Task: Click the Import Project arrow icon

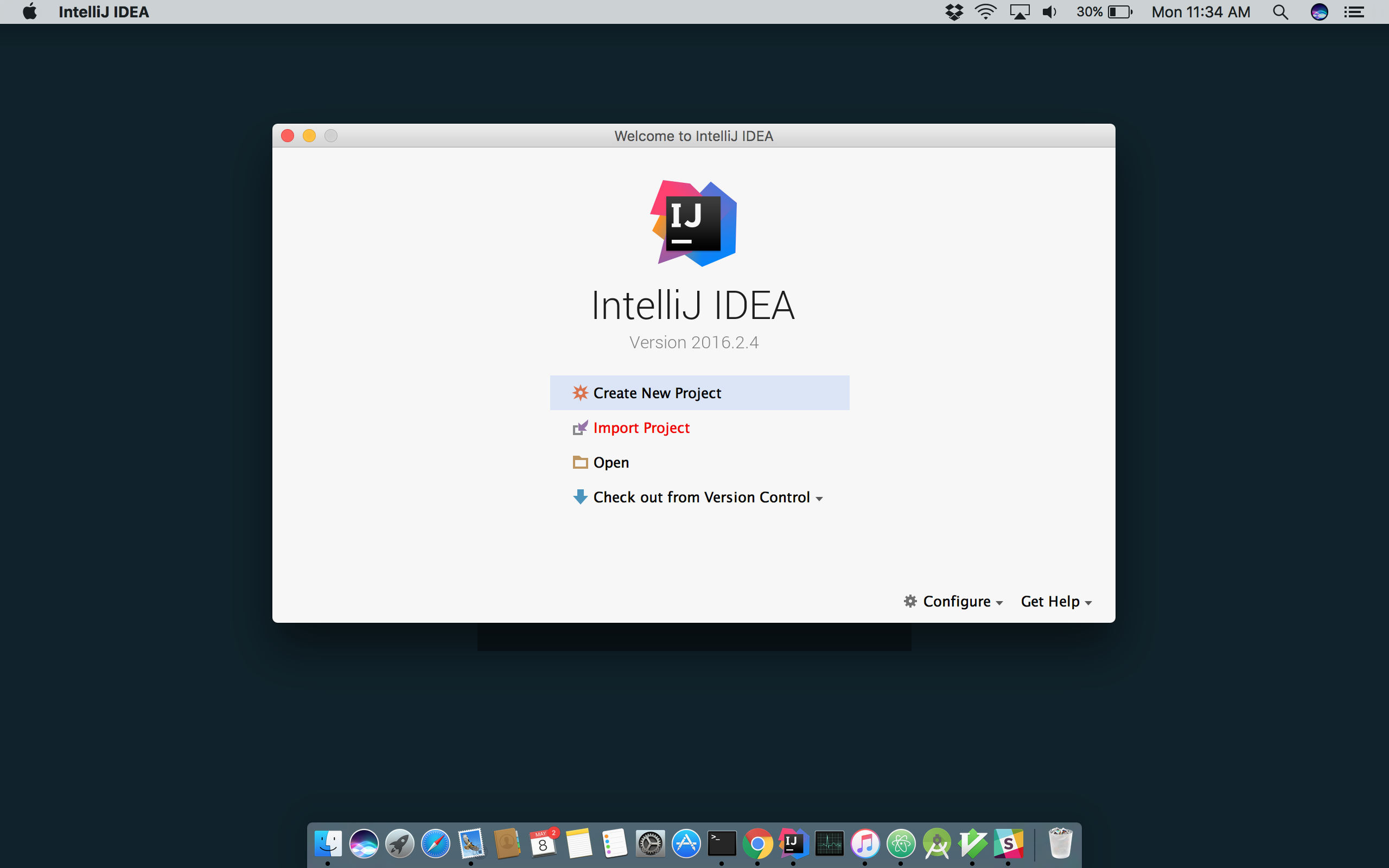Action: [579, 427]
